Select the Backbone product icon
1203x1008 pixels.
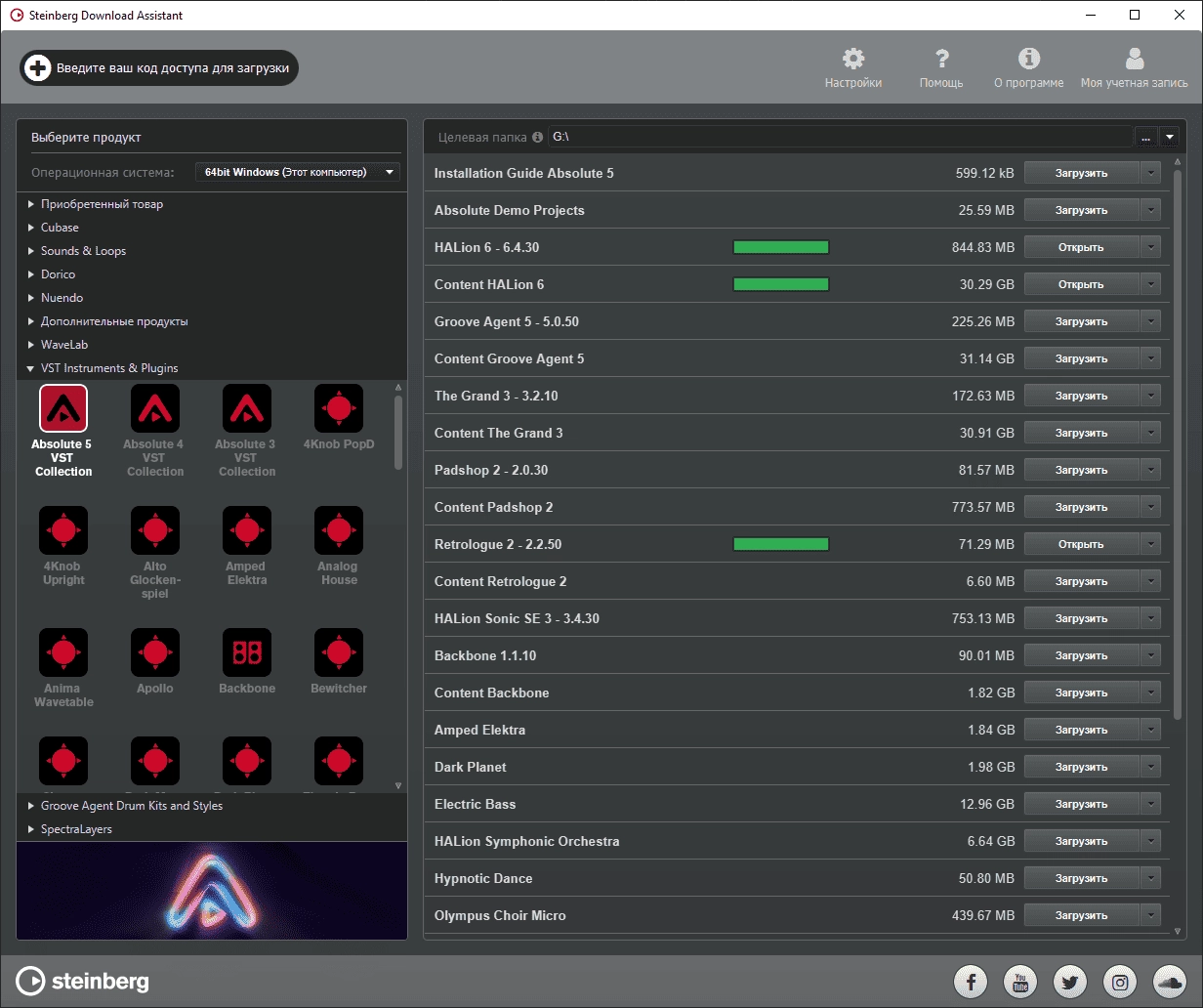(x=247, y=652)
